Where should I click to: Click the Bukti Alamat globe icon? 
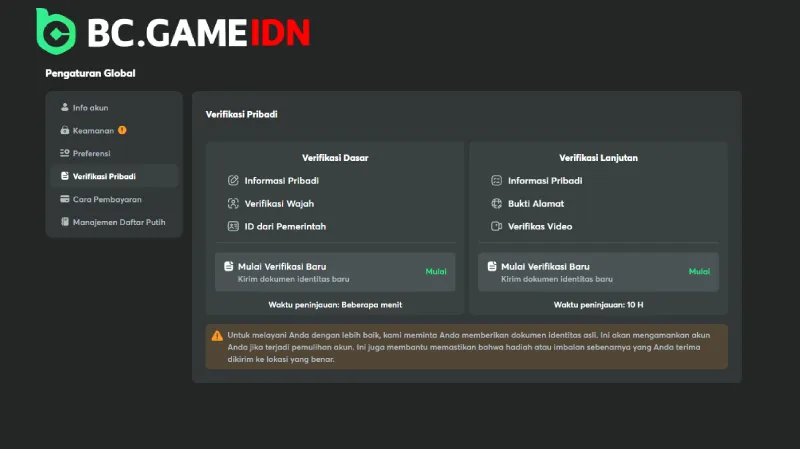[x=496, y=203]
